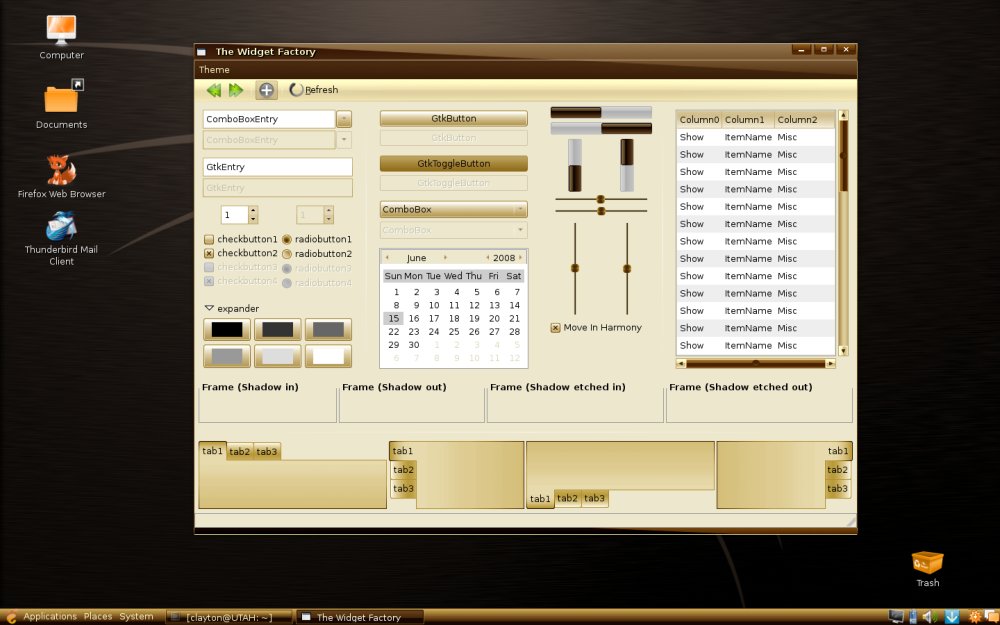The image size is (1000, 625).
Task: Switch to tab2 in the notebook with left-side tabs
Action: [403, 470]
